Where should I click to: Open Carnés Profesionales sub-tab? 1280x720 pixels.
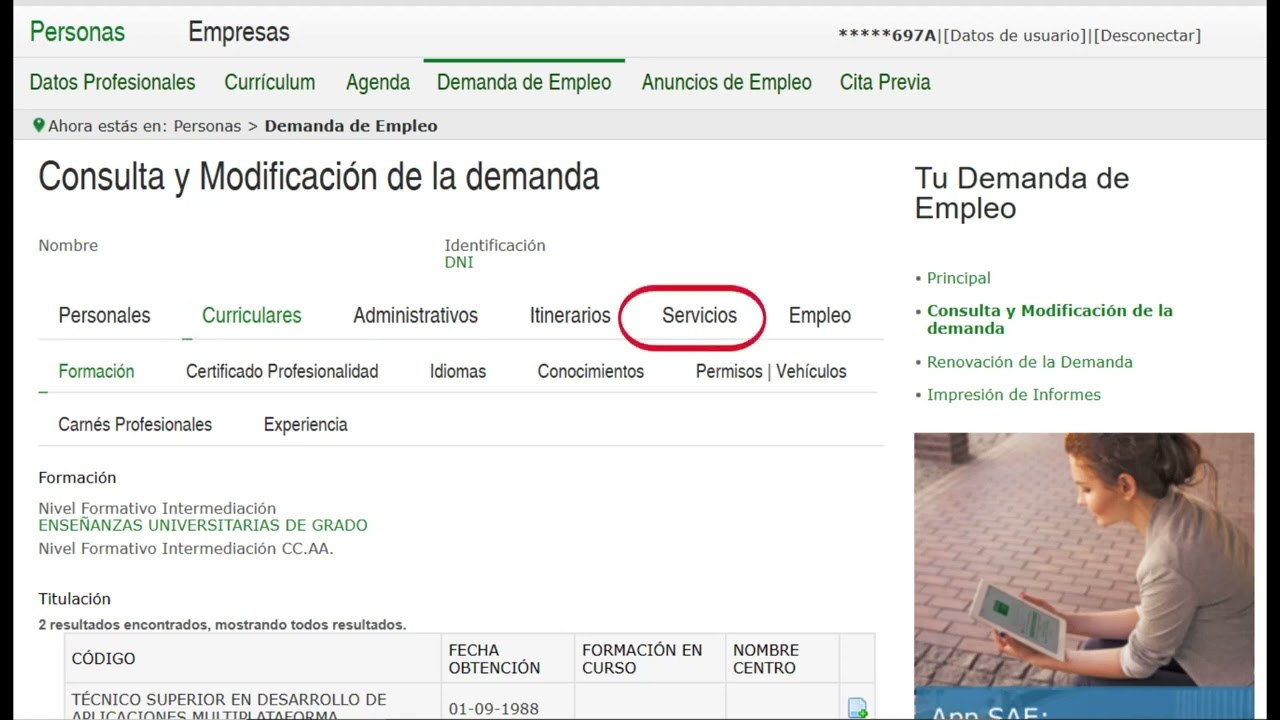135,425
